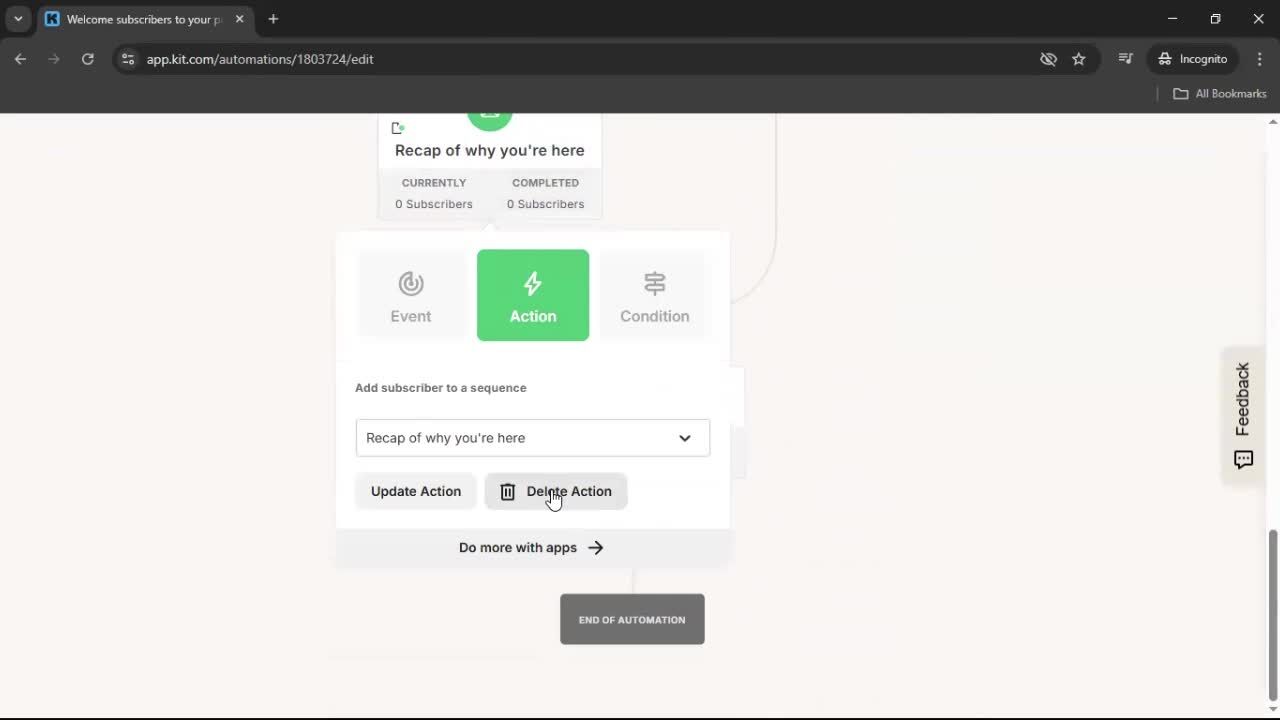Click the Incognito indicator icon
The width and height of the screenshot is (1280, 720).
pyautogui.click(x=1165, y=59)
